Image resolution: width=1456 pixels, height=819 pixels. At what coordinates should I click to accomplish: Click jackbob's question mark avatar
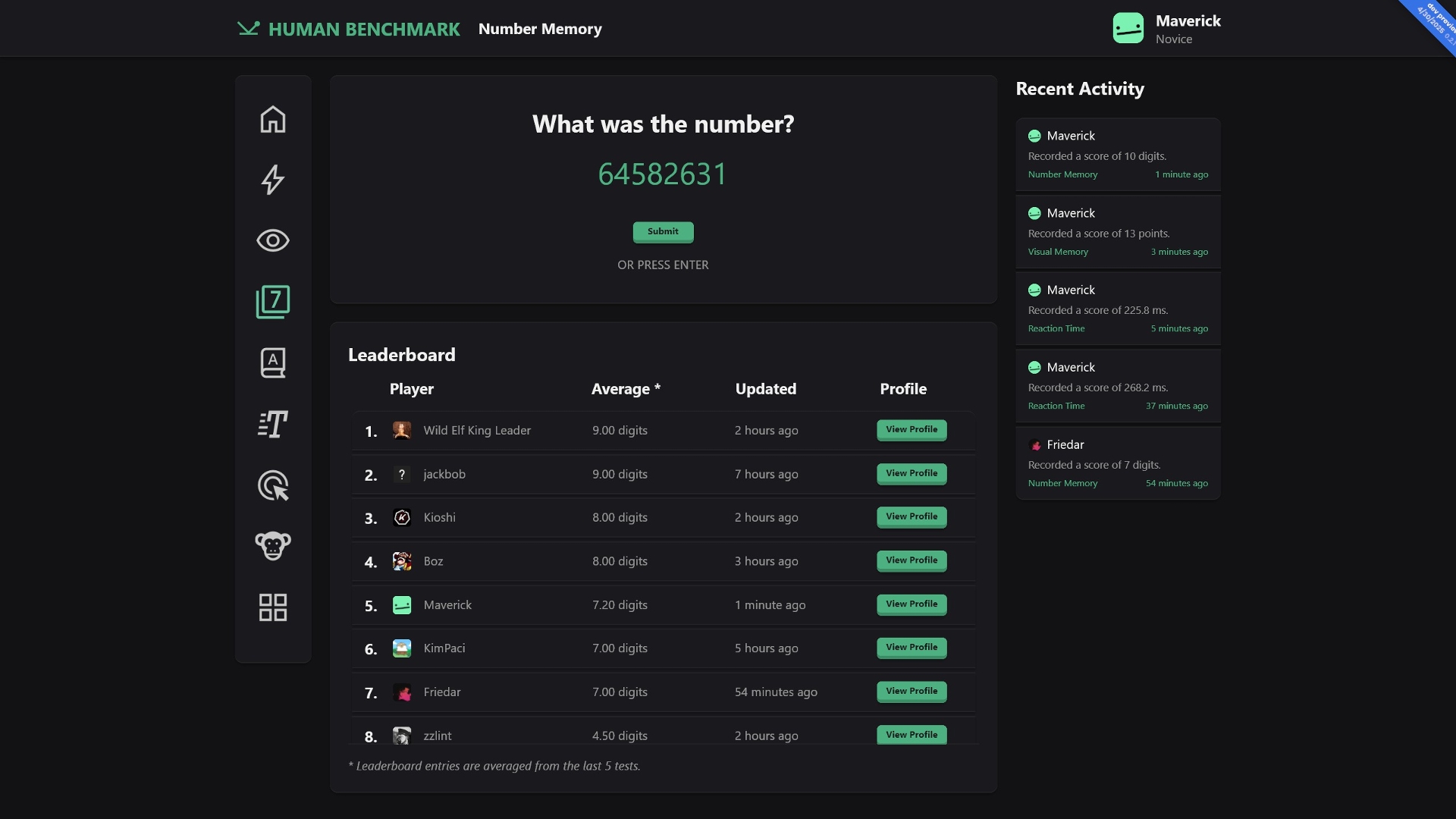[402, 475]
